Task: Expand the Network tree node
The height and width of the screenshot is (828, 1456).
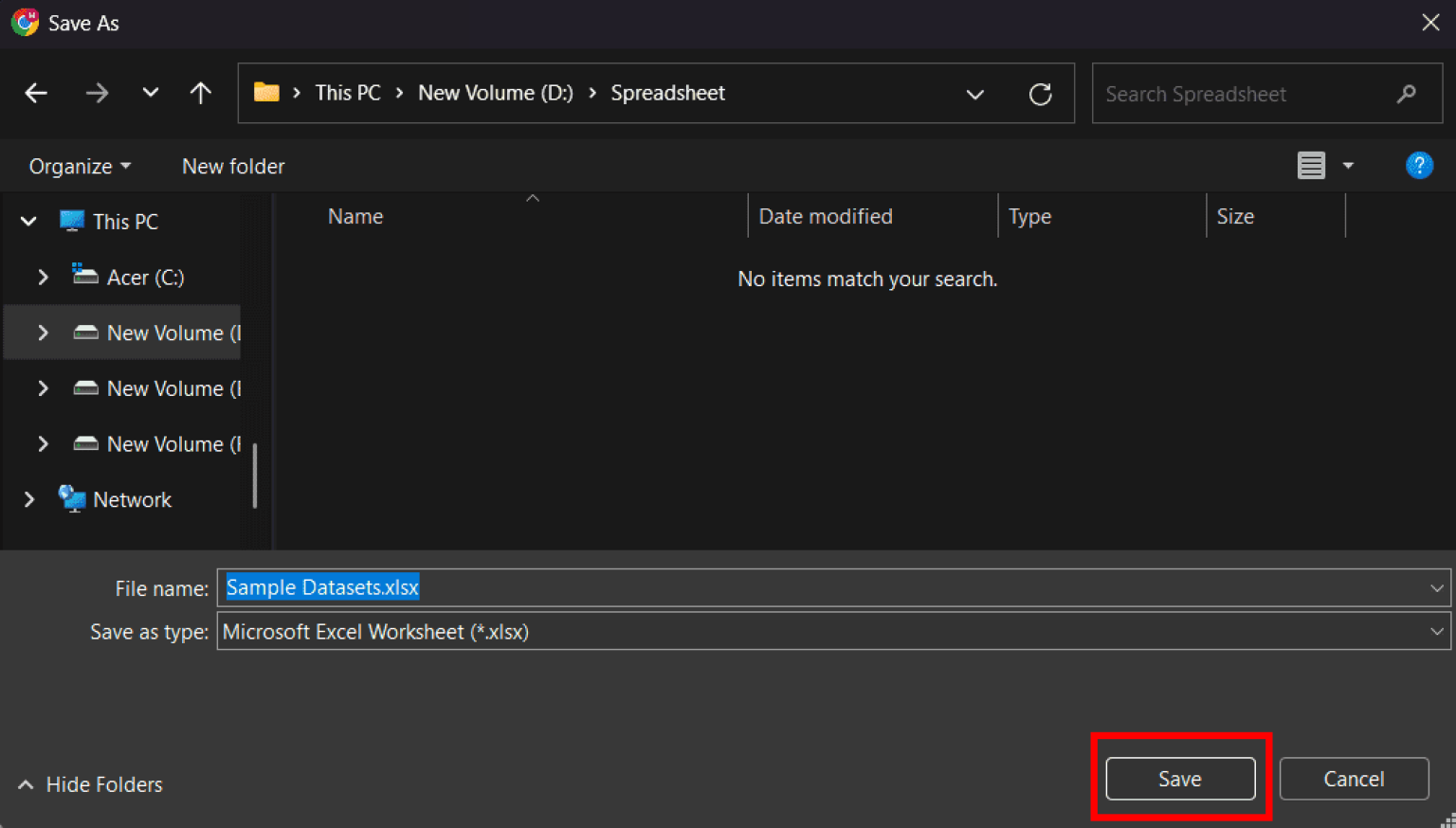Action: pos(28,499)
